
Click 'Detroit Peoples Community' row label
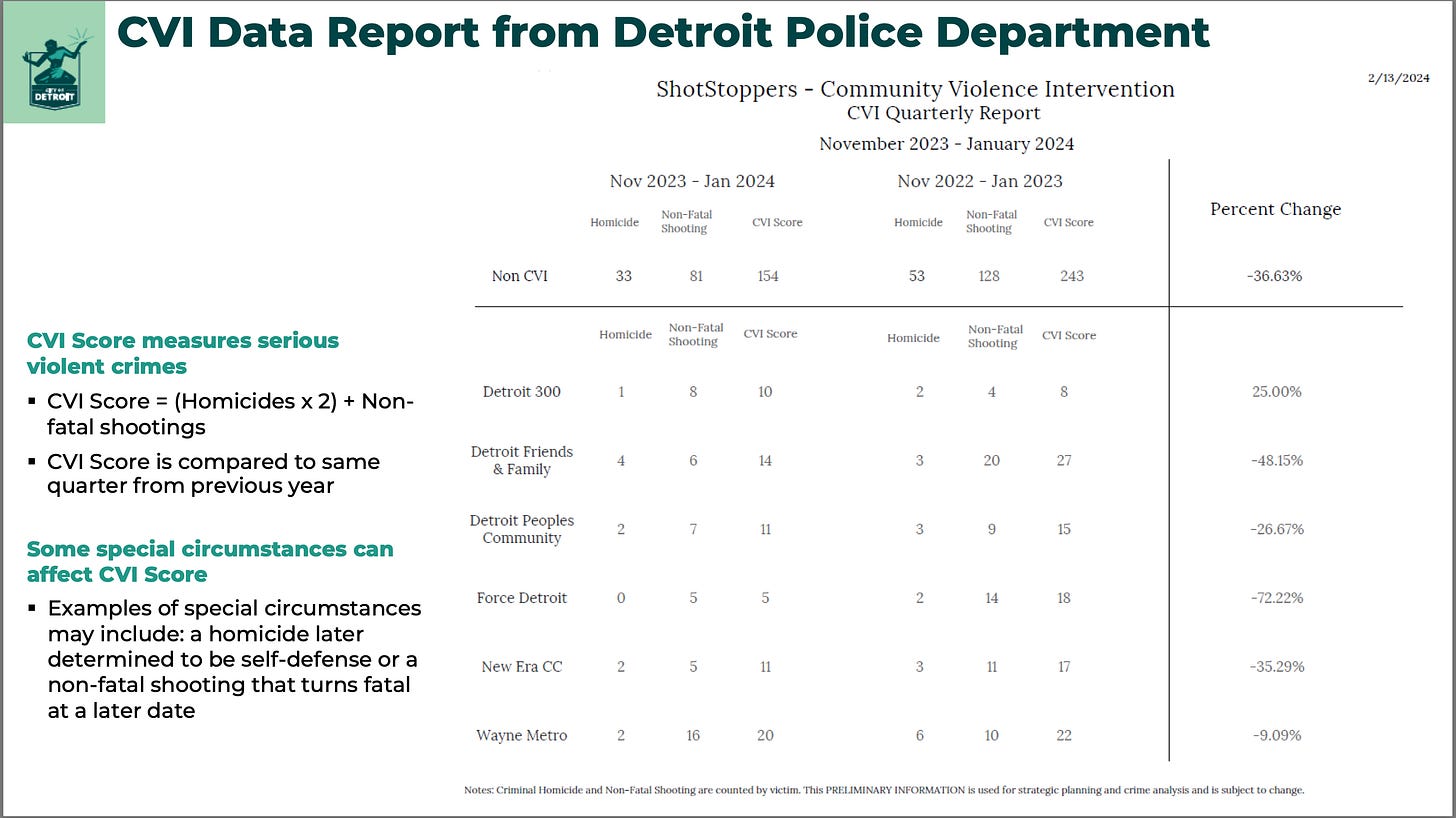click(x=522, y=529)
